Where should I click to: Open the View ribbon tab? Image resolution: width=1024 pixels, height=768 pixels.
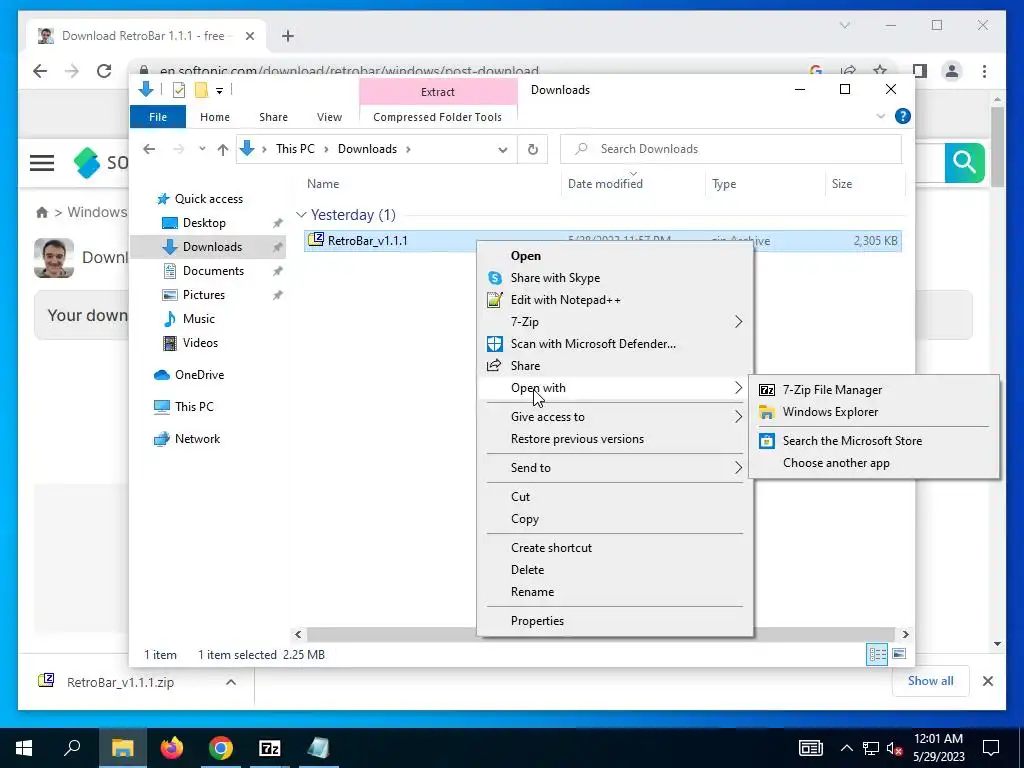[x=329, y=117]
